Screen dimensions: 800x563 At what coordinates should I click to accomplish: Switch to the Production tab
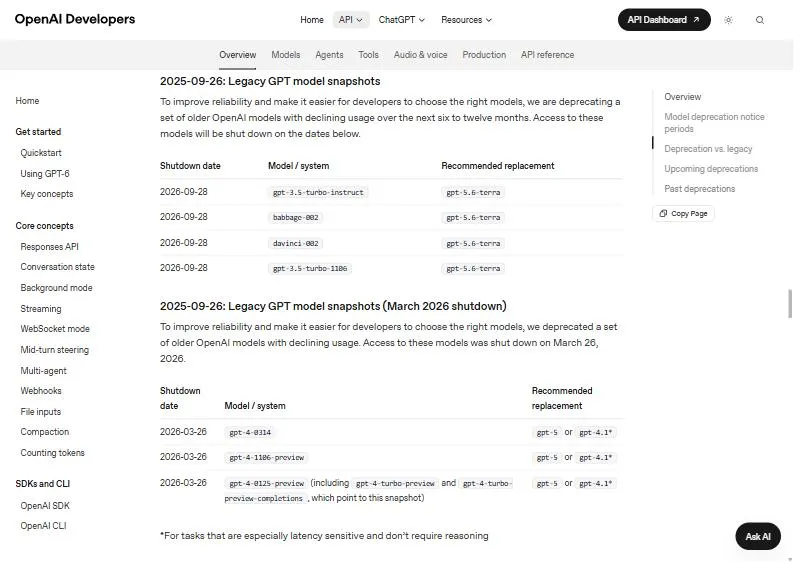(484, 55)
